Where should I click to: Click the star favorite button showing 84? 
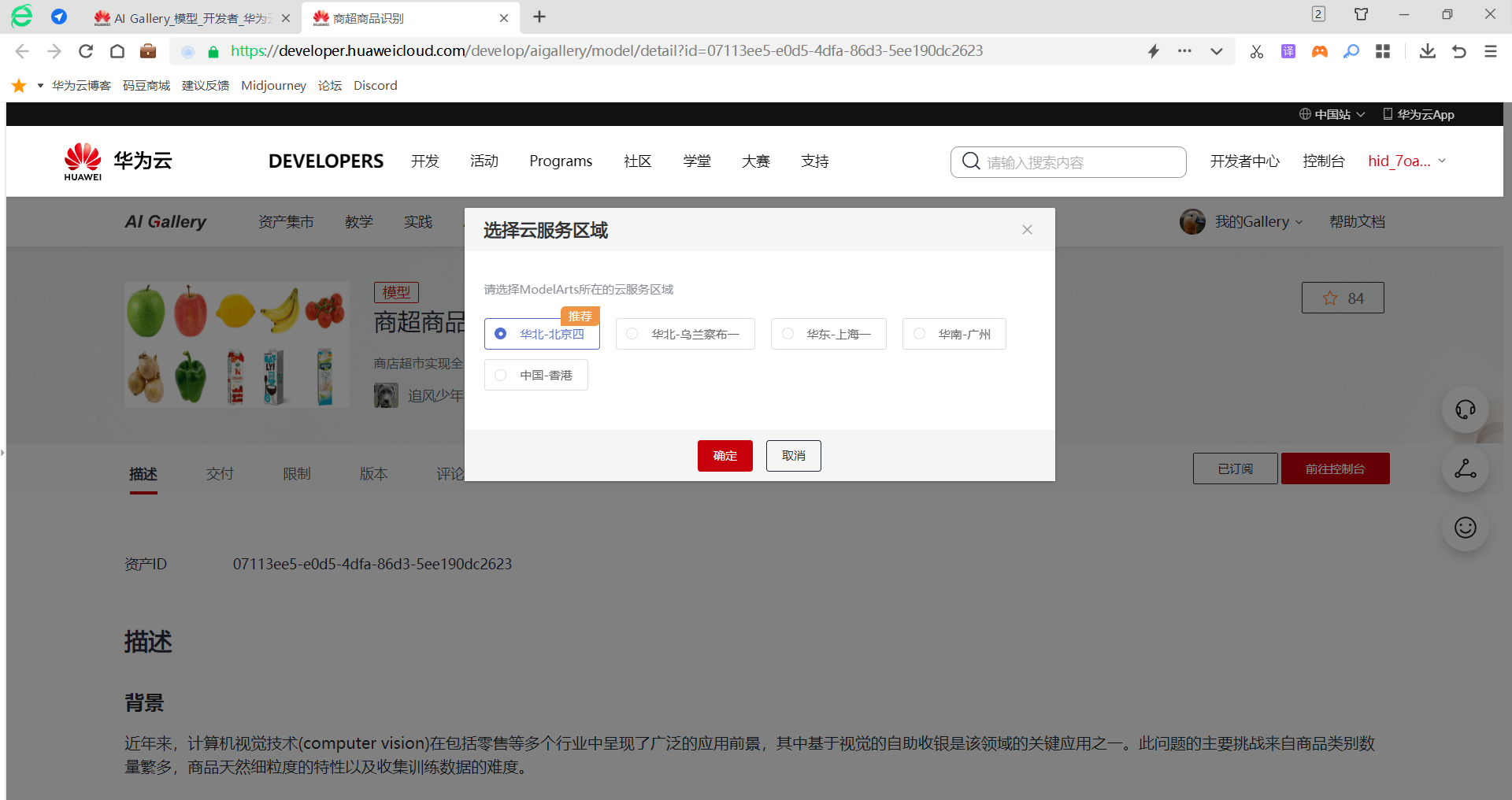1343,298
